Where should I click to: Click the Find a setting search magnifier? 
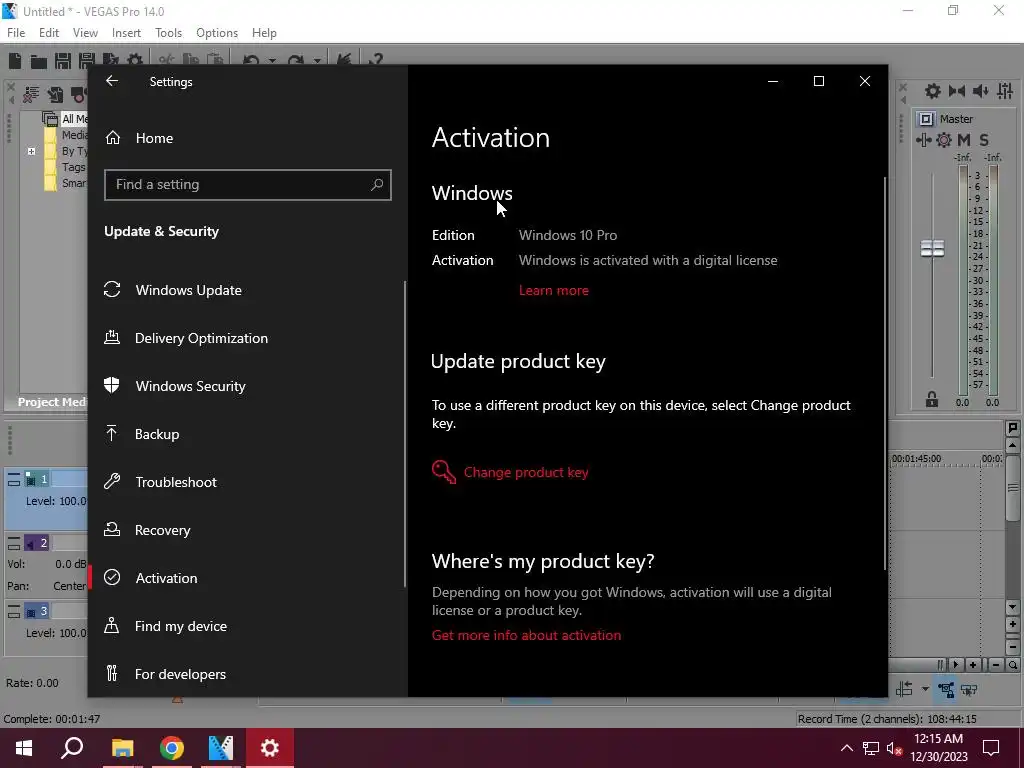377,185
